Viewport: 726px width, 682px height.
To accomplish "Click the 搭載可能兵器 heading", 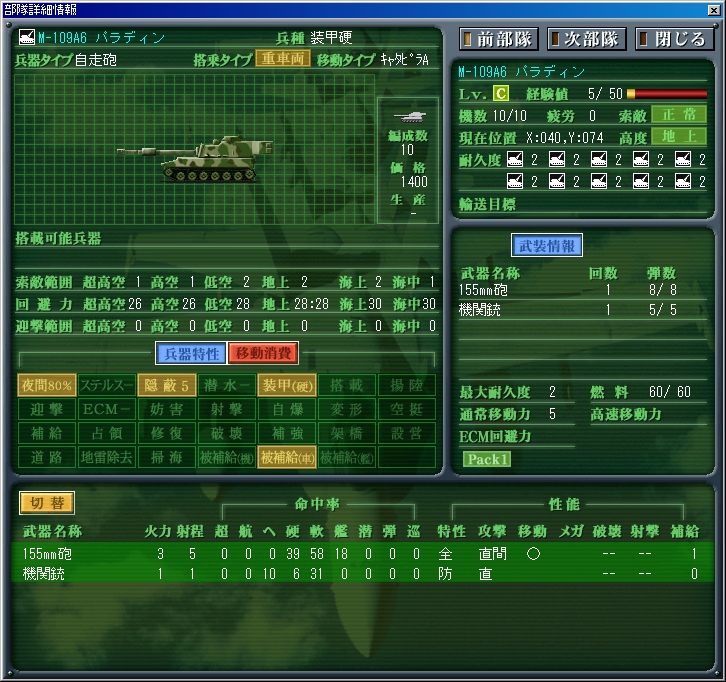I will (58, 238).
